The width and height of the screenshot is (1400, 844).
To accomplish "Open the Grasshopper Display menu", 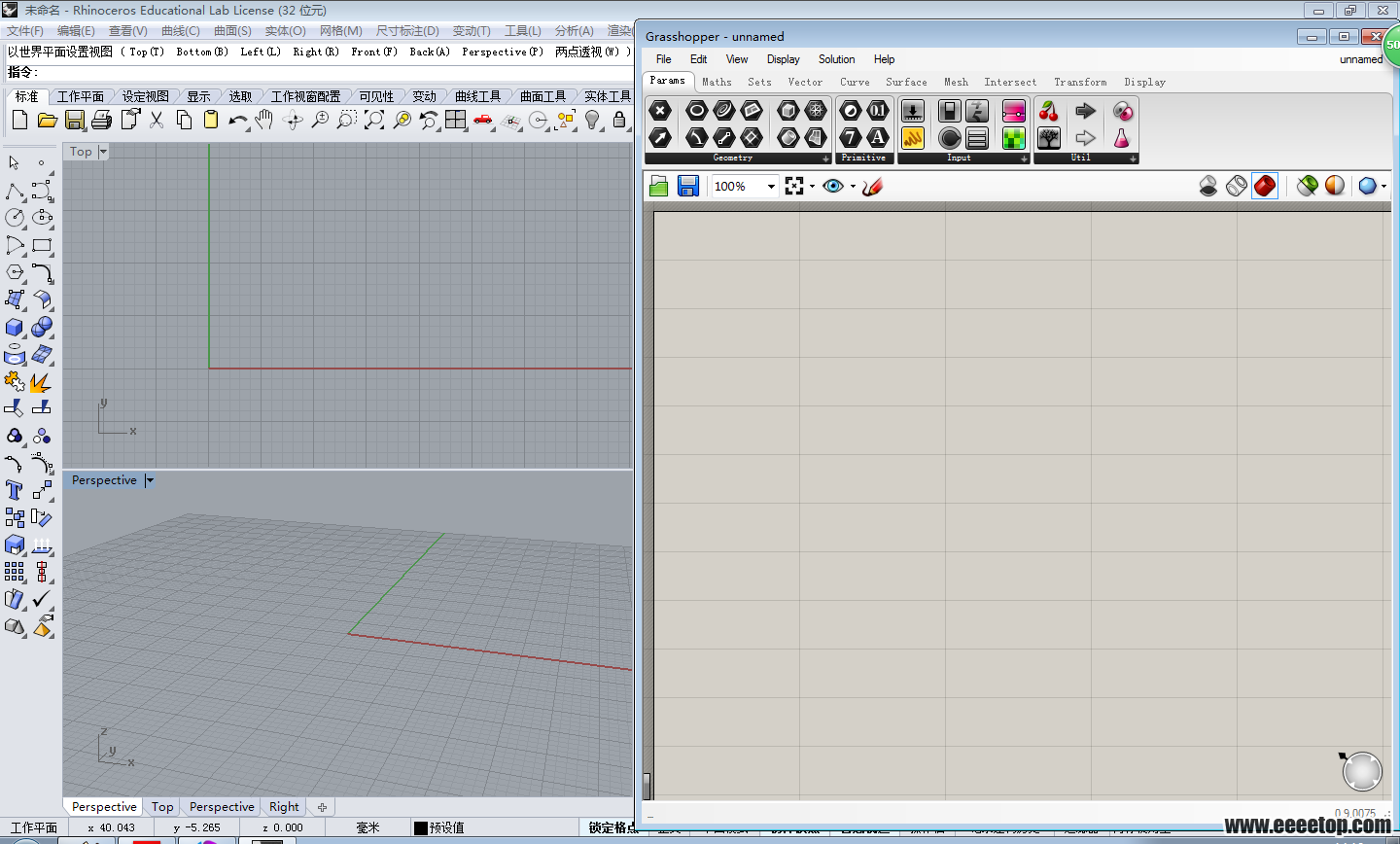I will point(783,59).
